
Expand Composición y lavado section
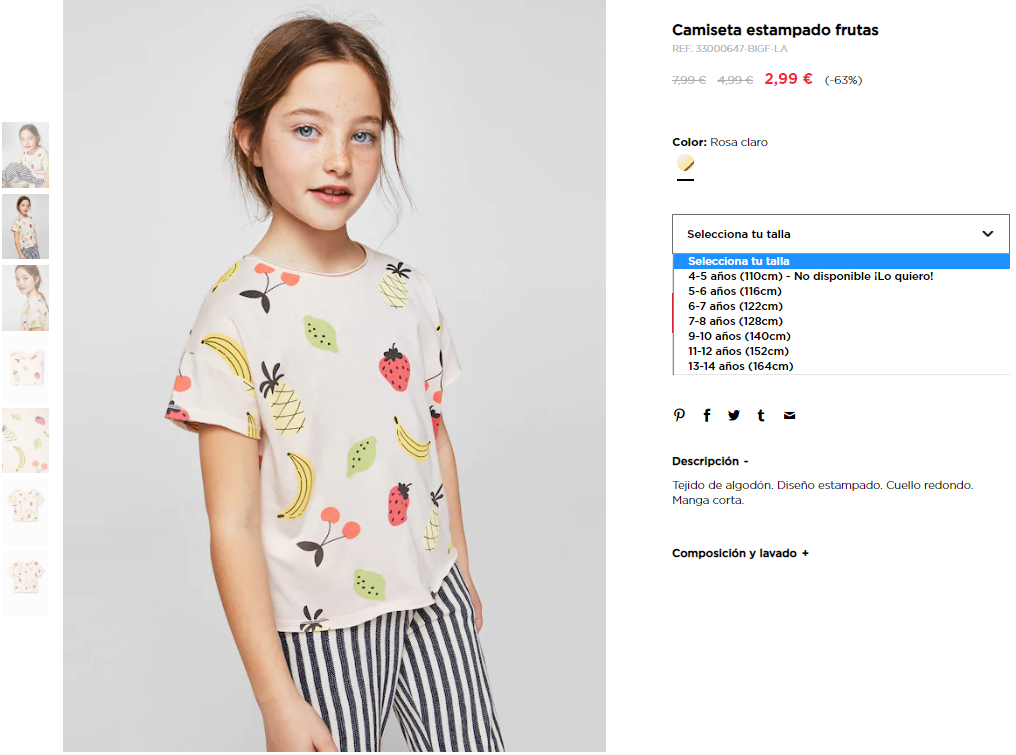pos(740,553)
